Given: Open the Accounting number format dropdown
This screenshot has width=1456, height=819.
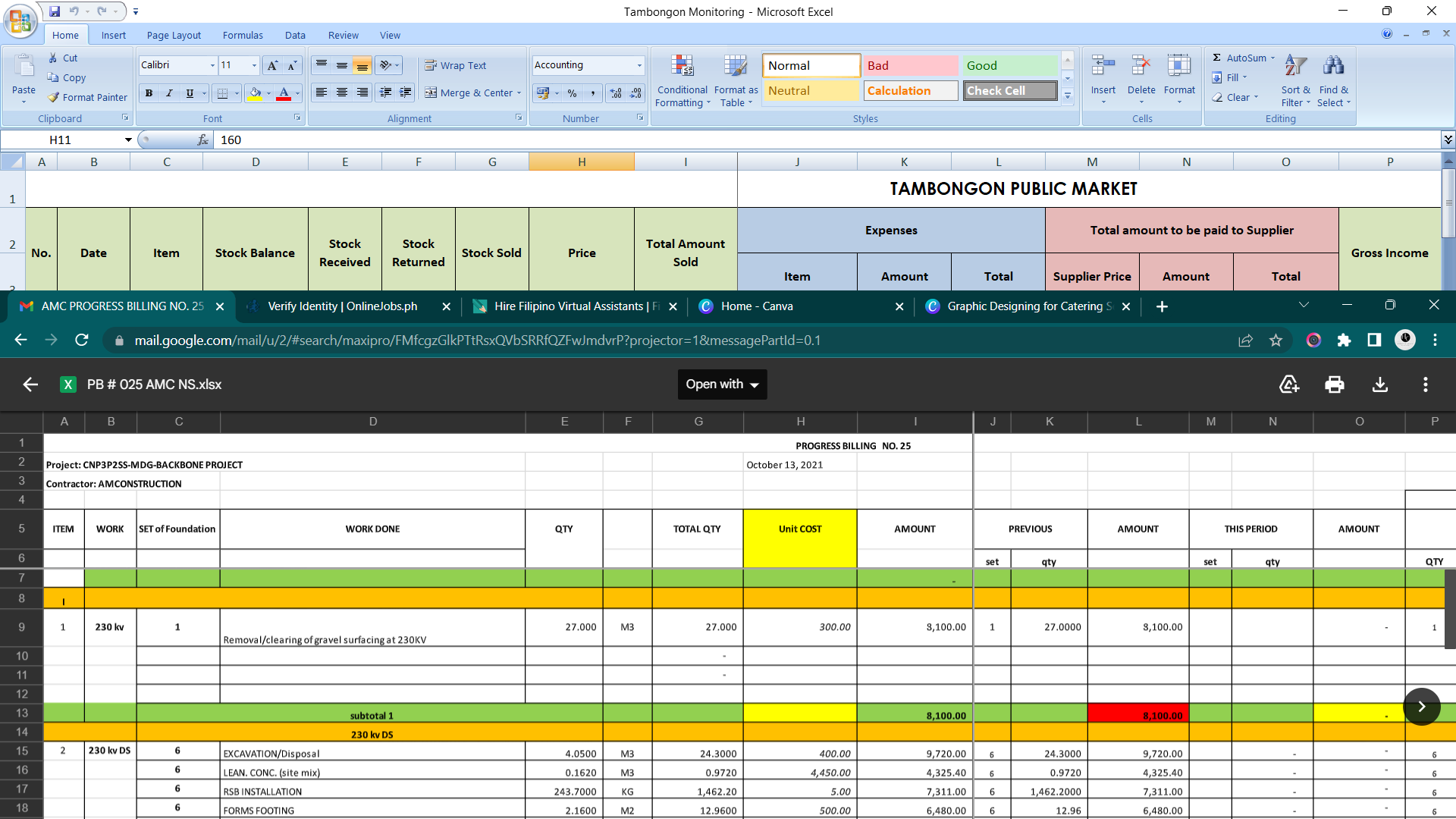Looking at the screenshot, I should 639,66.
